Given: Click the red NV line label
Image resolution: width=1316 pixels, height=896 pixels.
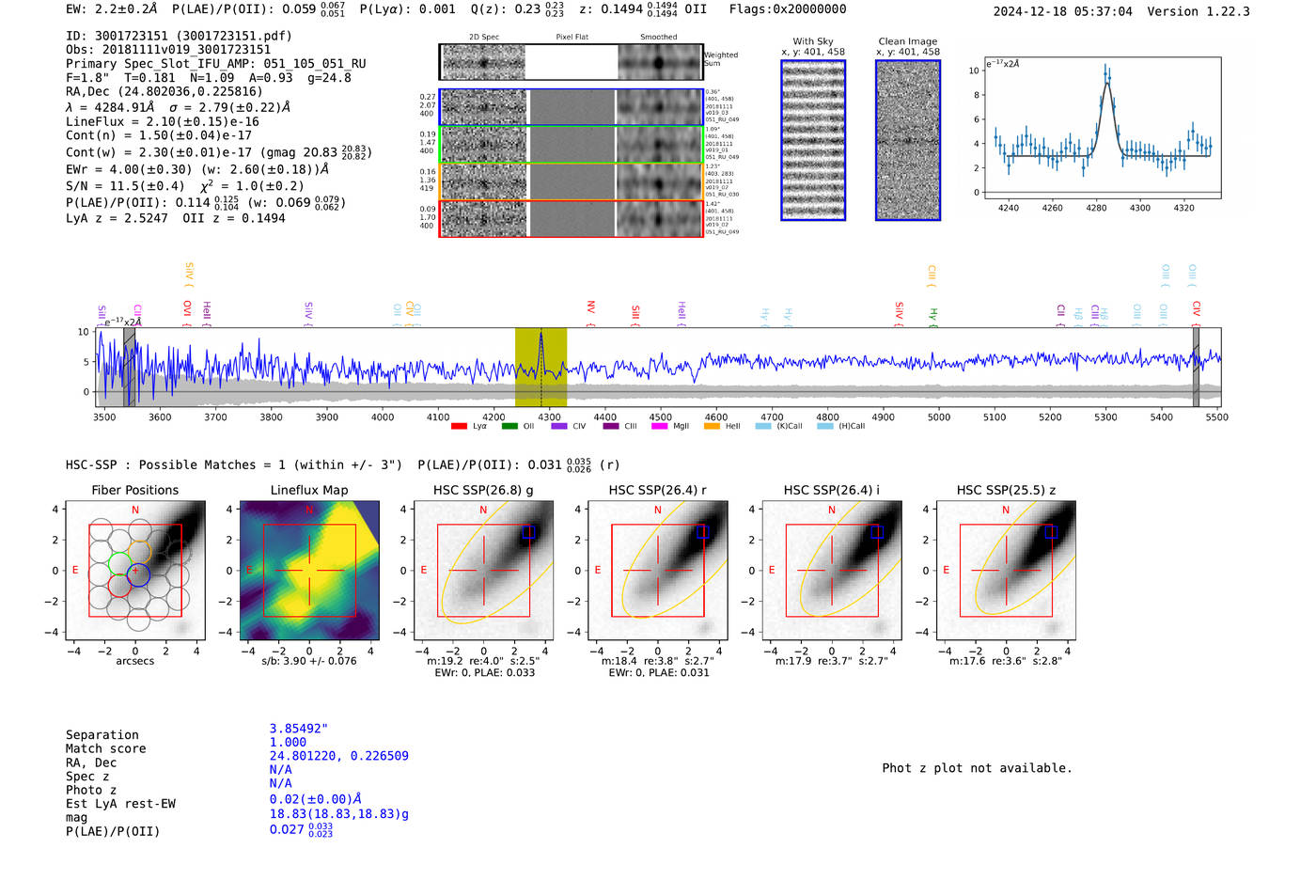Looking at the screenshot, I should [590, 313].
